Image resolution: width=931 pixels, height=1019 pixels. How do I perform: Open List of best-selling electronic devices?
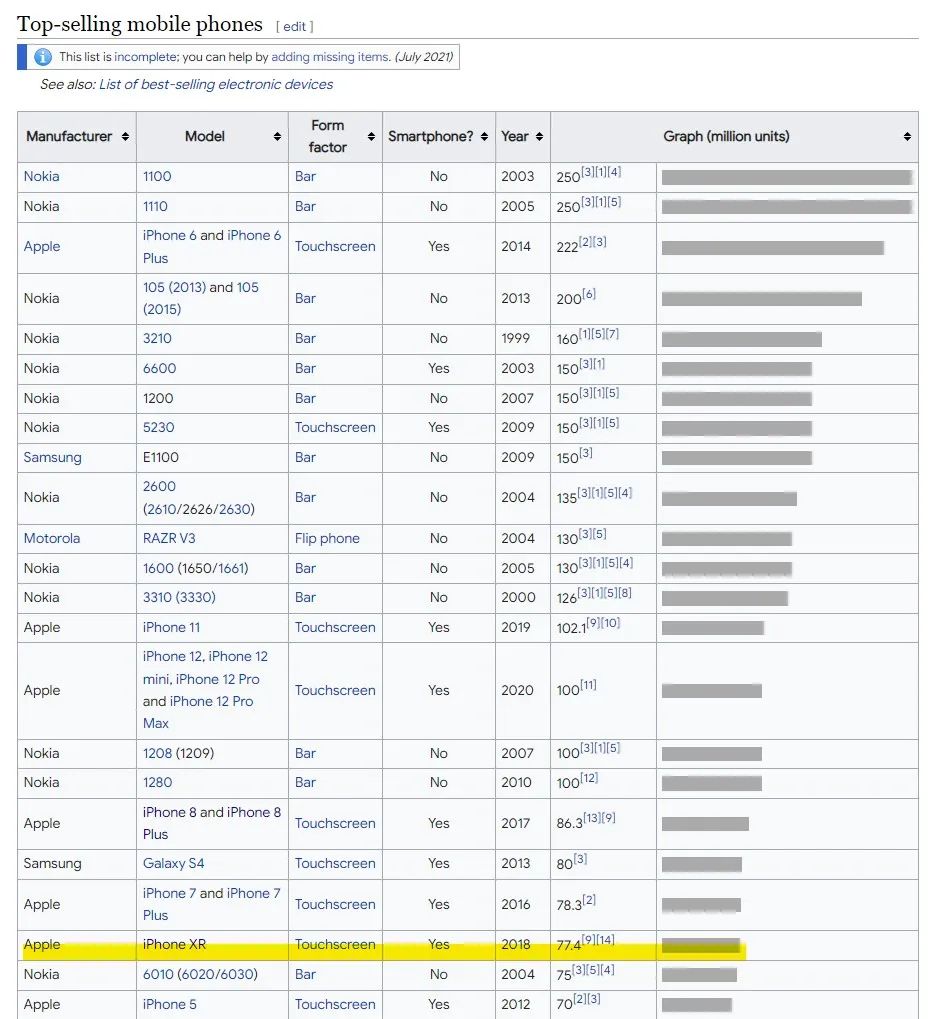tap(216, 84)
